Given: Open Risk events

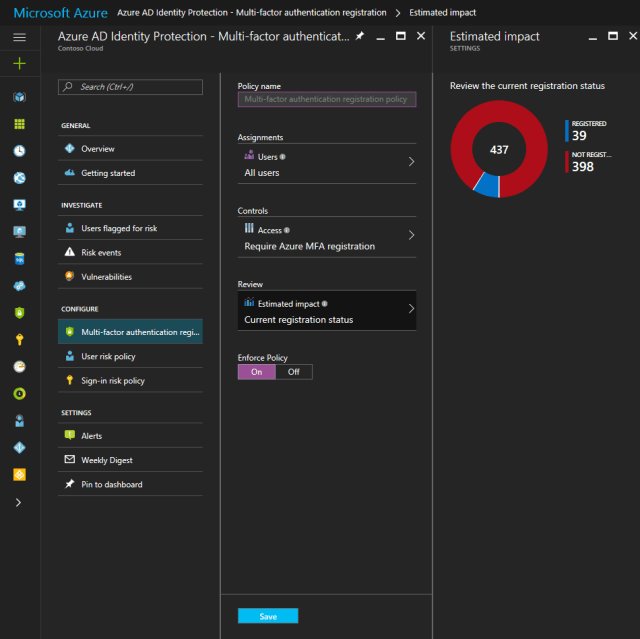Looking at the screenshot, I should [130, 252].
